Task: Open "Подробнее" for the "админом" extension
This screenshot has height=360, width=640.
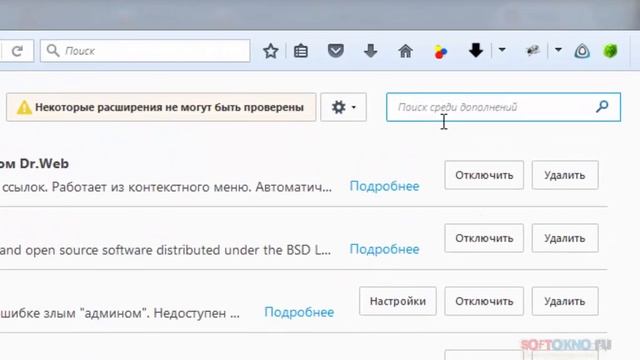Action: (x=299, y=312)
